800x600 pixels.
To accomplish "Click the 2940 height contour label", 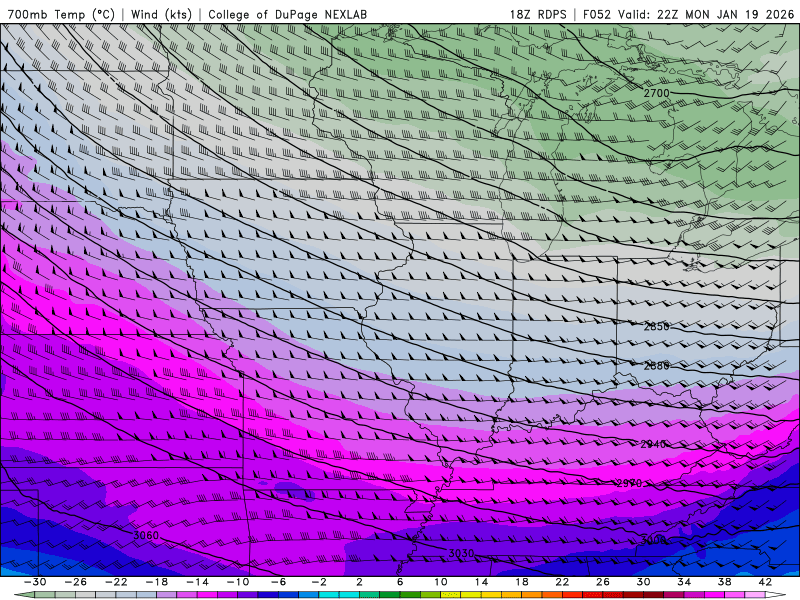I will pos(653,444).
